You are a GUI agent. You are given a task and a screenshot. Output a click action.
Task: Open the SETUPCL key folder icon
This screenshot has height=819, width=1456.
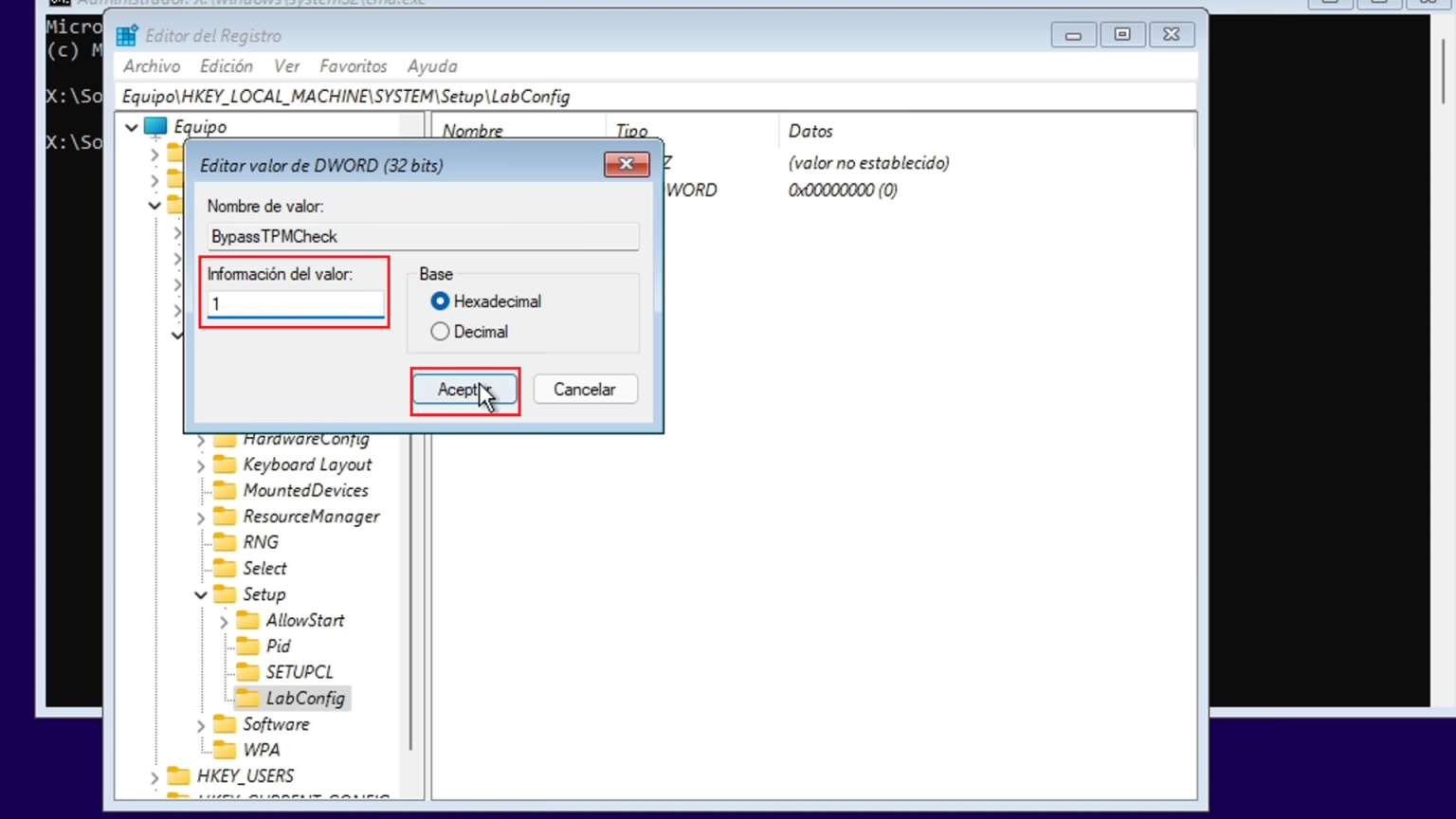pyautogui.click(x=246, y=672)
